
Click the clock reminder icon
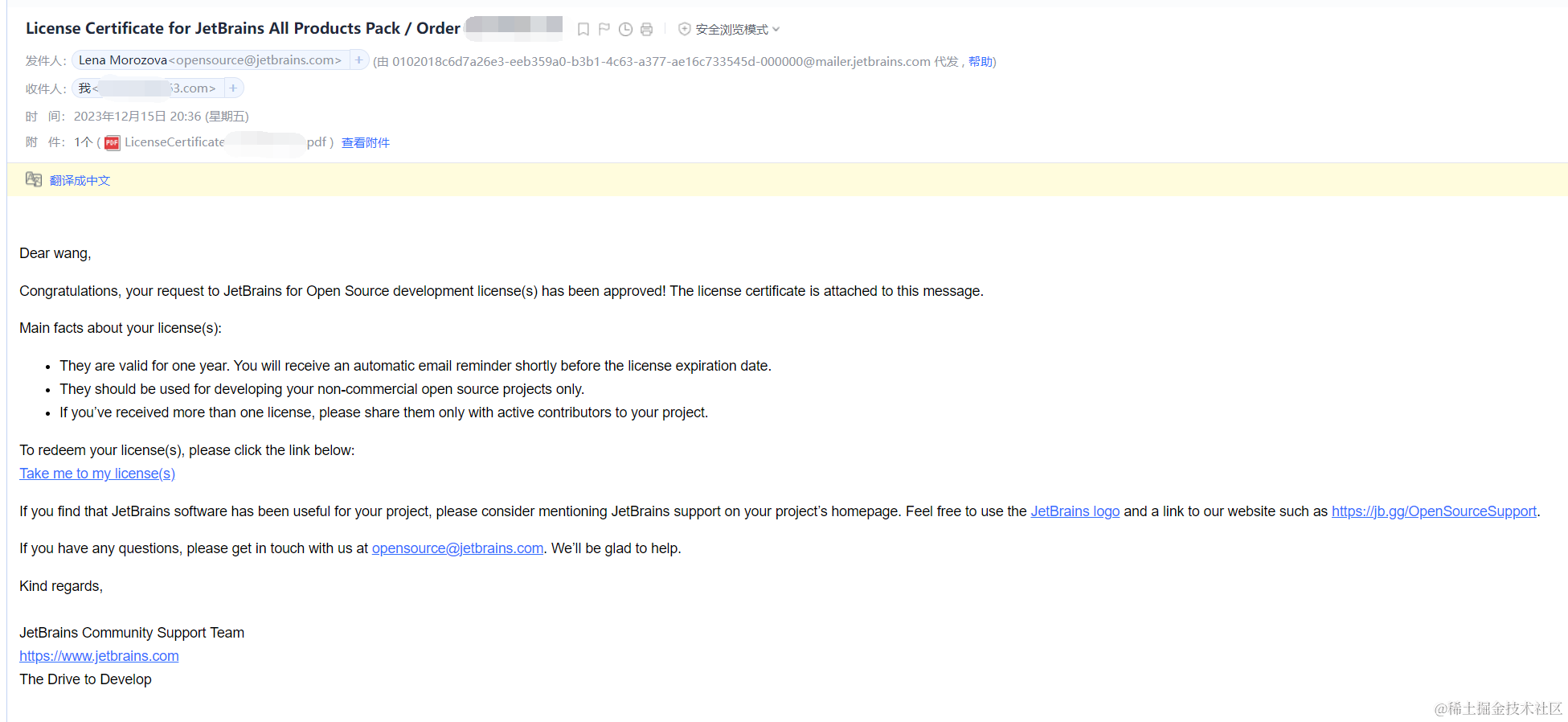(625, 30)
